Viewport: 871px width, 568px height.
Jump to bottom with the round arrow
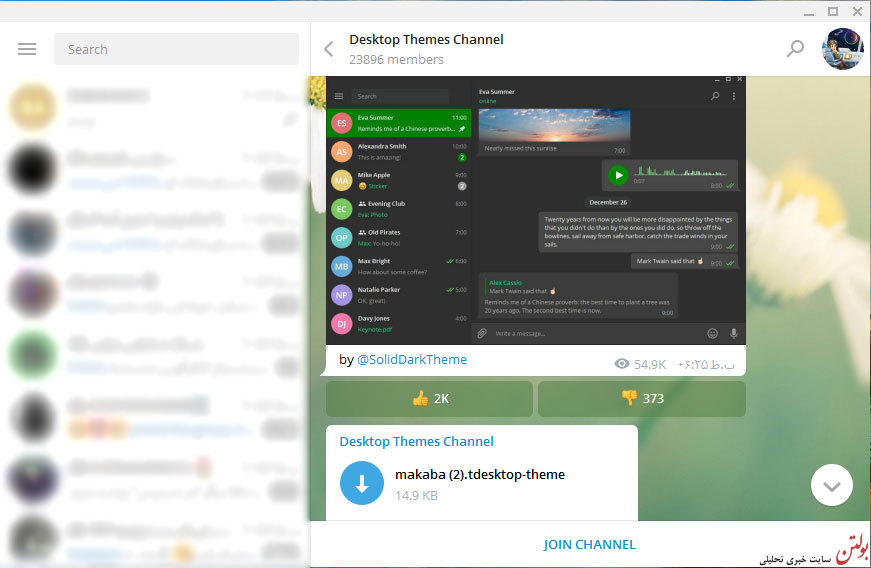832,486
